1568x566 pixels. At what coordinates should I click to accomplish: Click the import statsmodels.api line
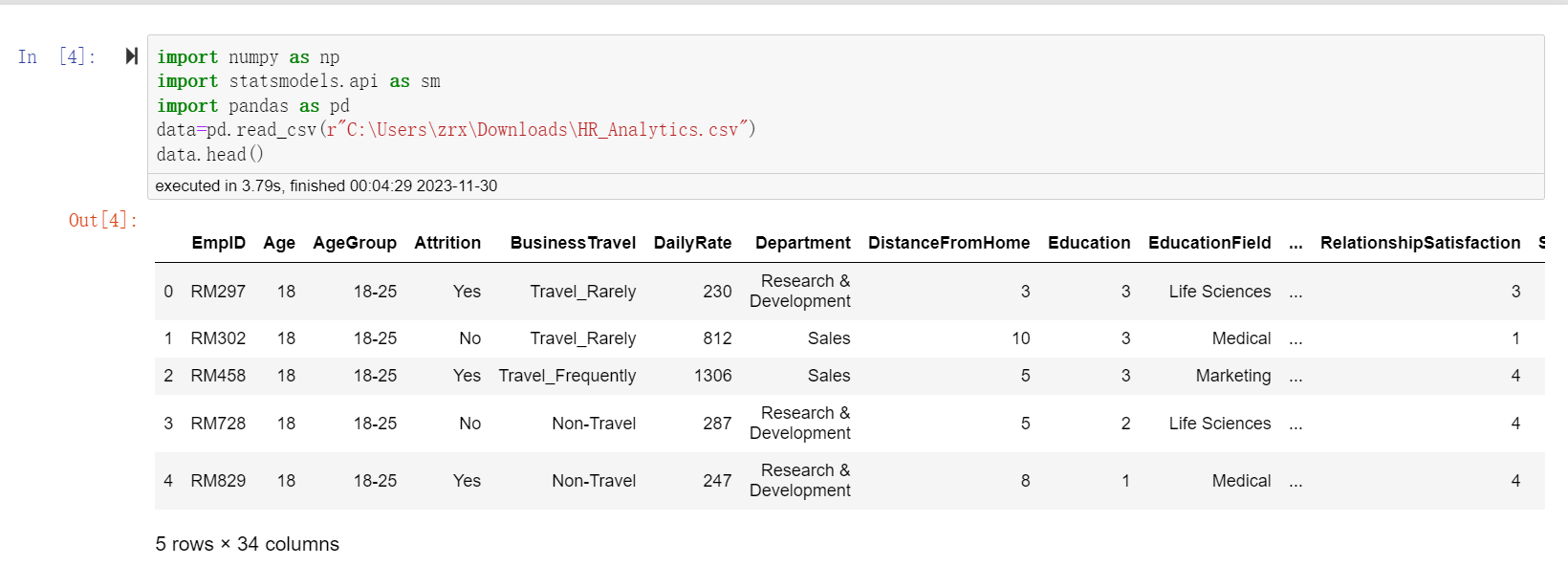[298, 81]
